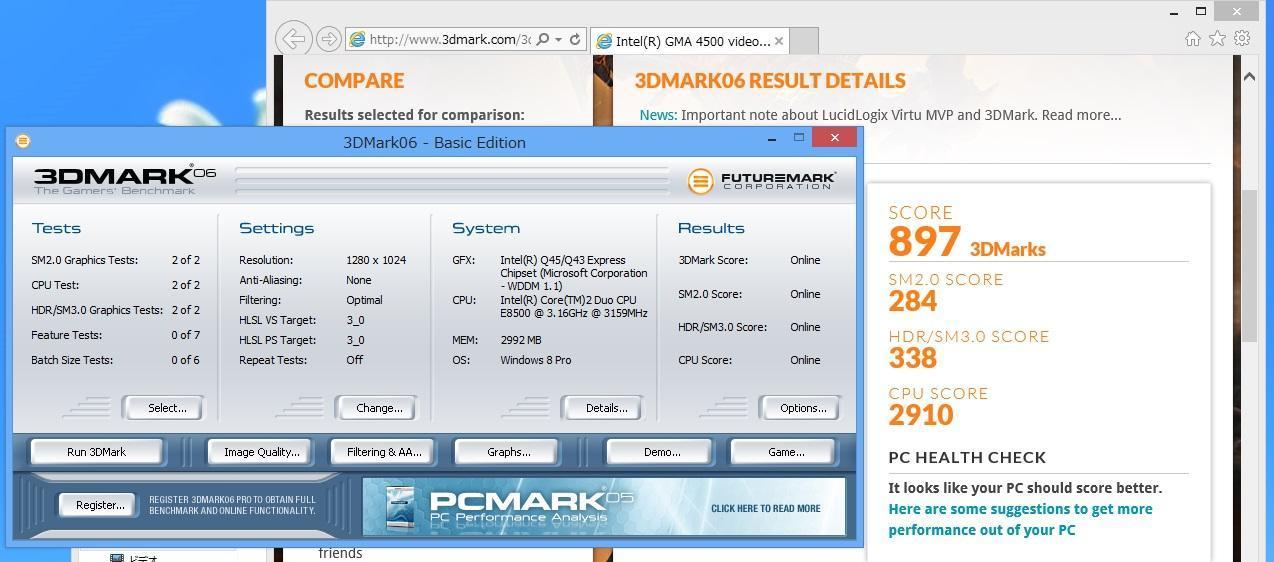Click SM2.0 score value 284
The image size is (1274, 562).
pyautogui.click(x=912, y=300)
